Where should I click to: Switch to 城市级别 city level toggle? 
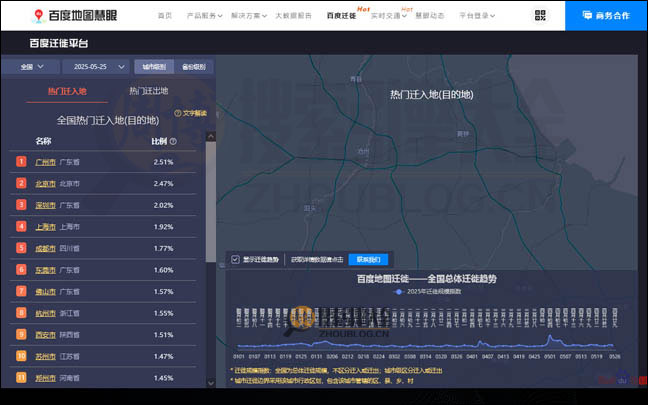click(x=154, y=67)
